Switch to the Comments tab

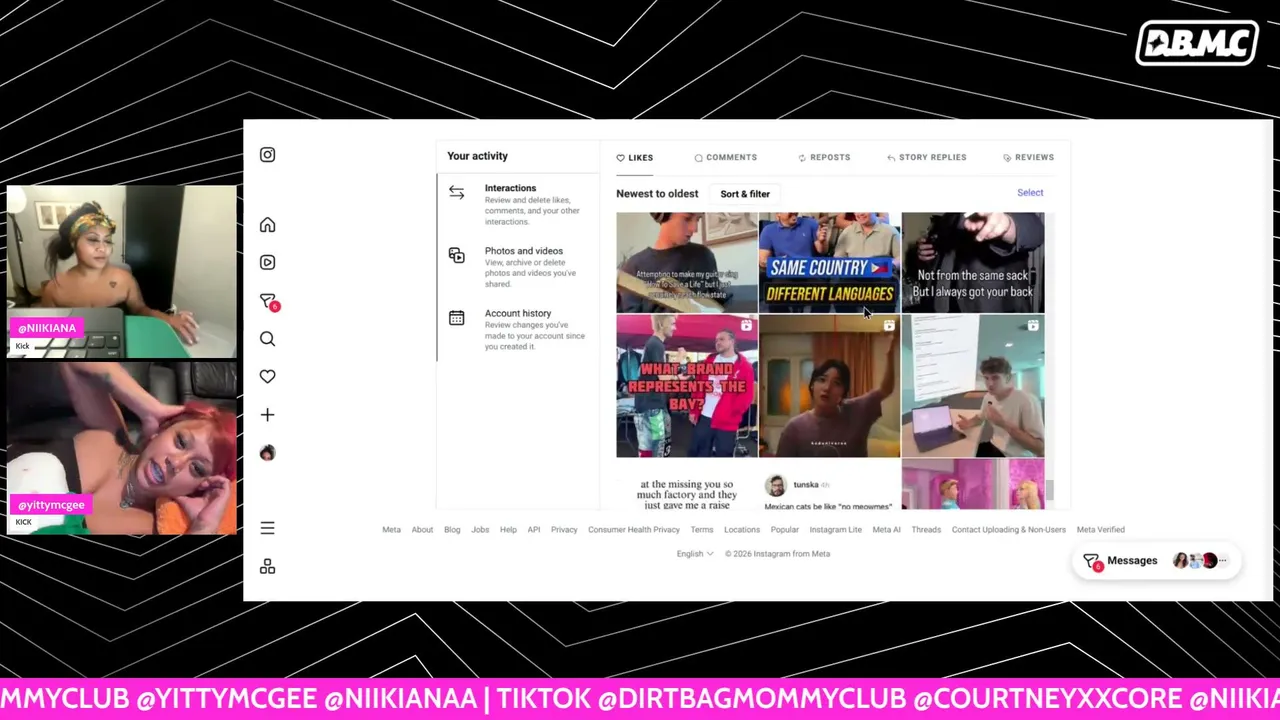click(x=725, y=158)
